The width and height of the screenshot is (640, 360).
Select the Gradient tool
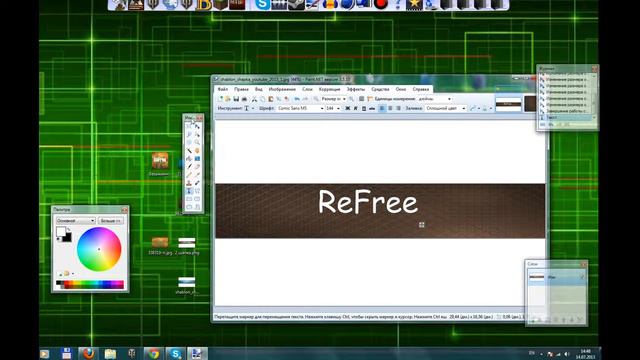point(197,159)
